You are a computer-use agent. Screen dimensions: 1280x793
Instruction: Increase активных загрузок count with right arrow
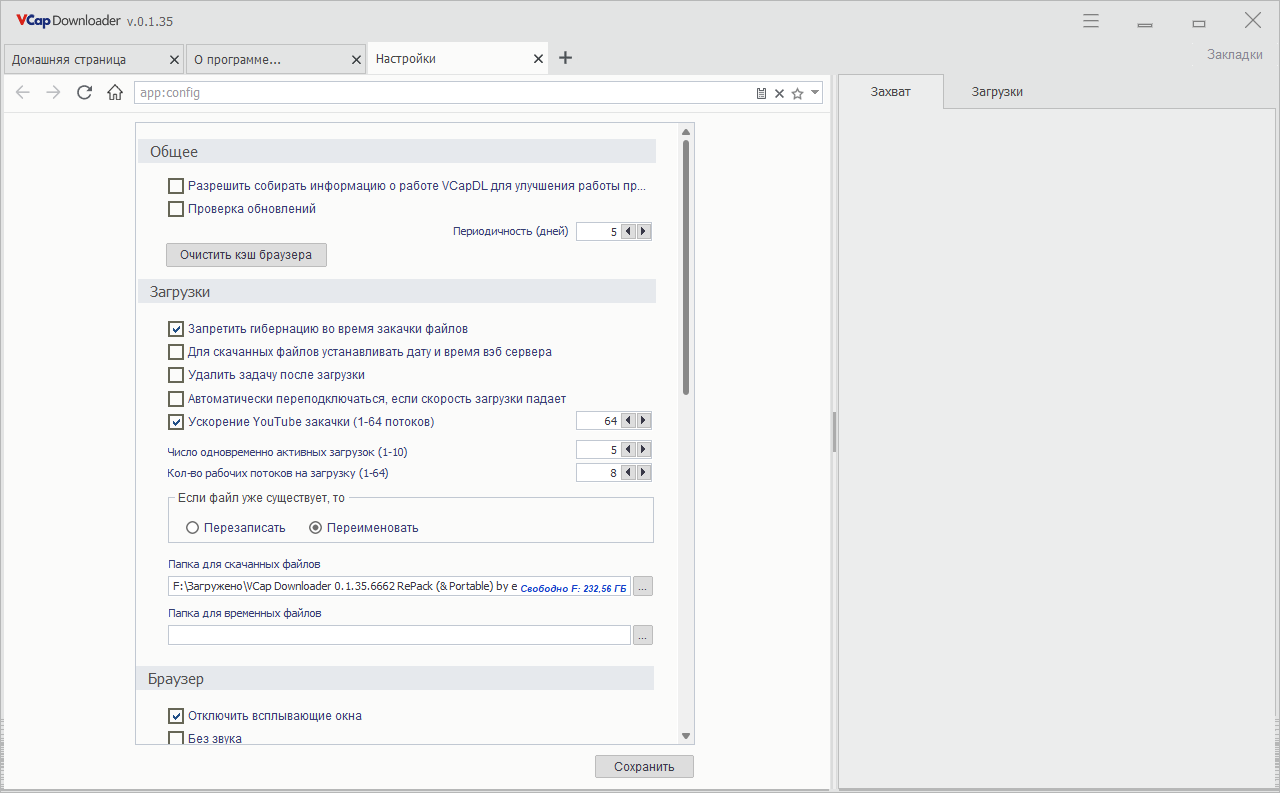(644, 450)
